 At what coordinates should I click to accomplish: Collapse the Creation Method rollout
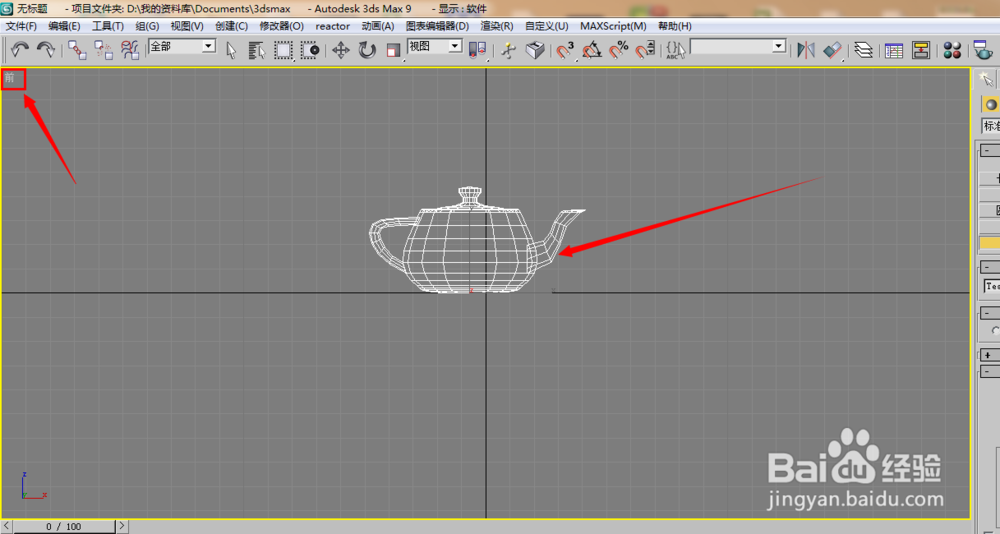(x=989, y=313)
